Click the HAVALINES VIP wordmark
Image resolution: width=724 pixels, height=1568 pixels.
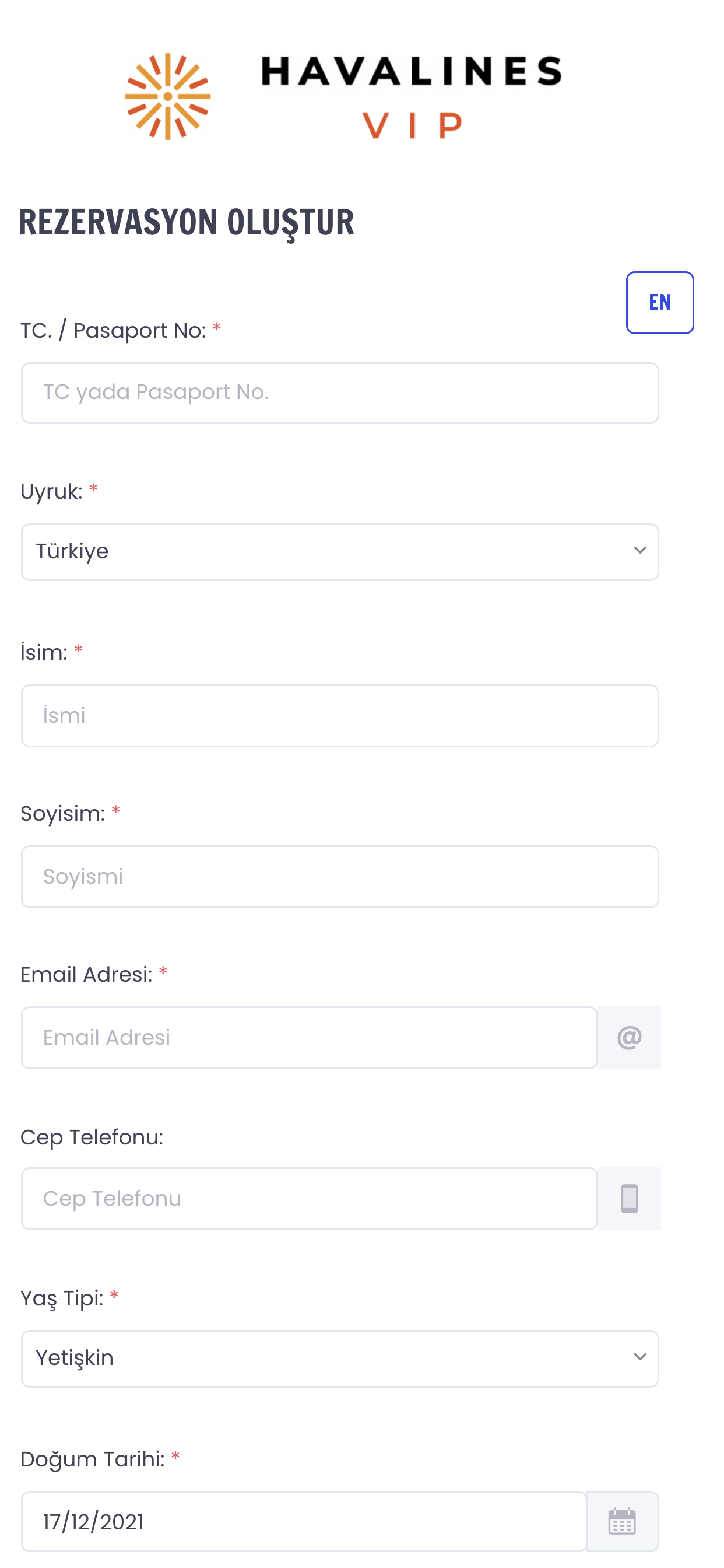pyautogui.click(x=412, y=96)
